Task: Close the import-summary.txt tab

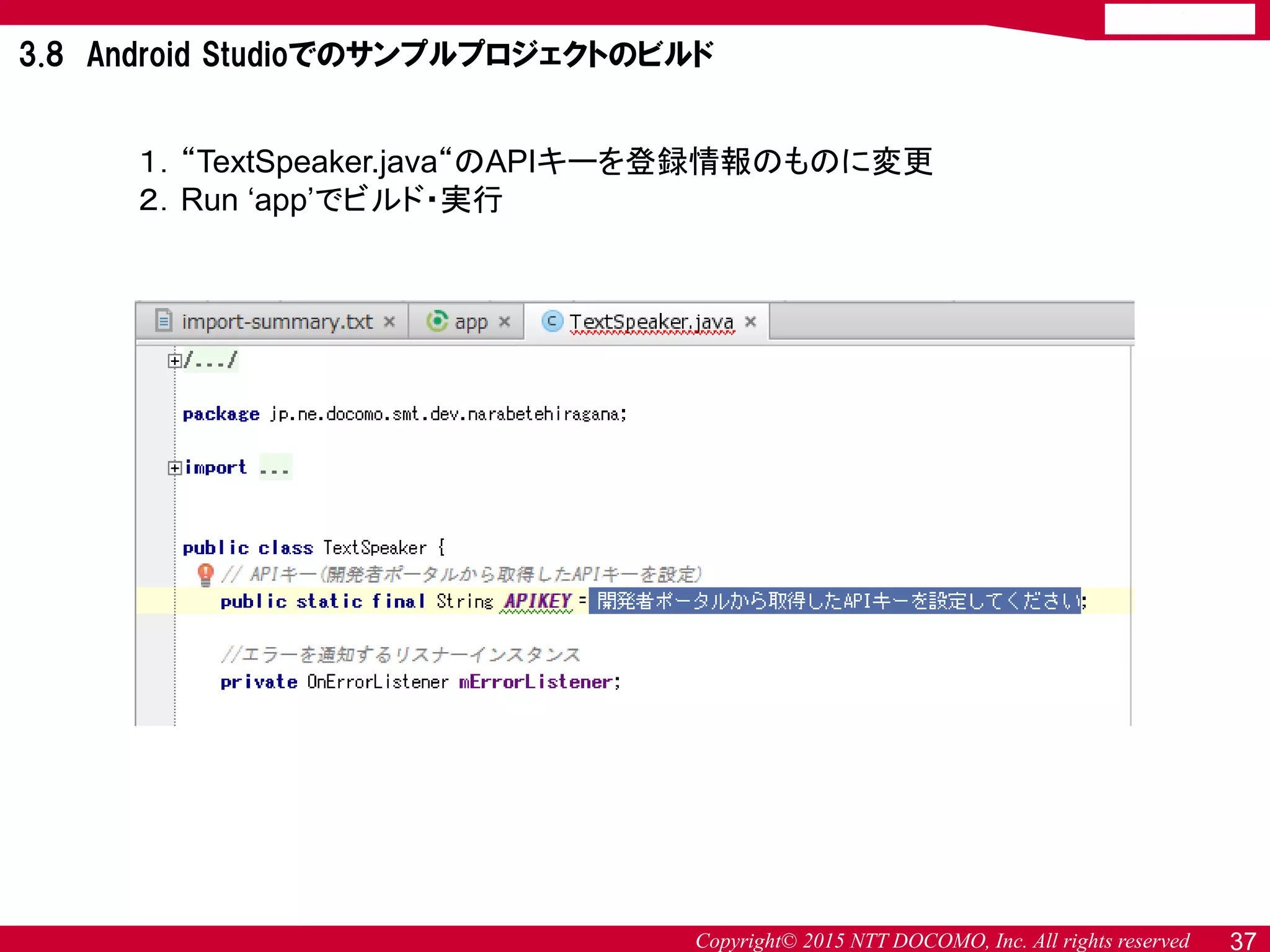Action: [389, 322]
